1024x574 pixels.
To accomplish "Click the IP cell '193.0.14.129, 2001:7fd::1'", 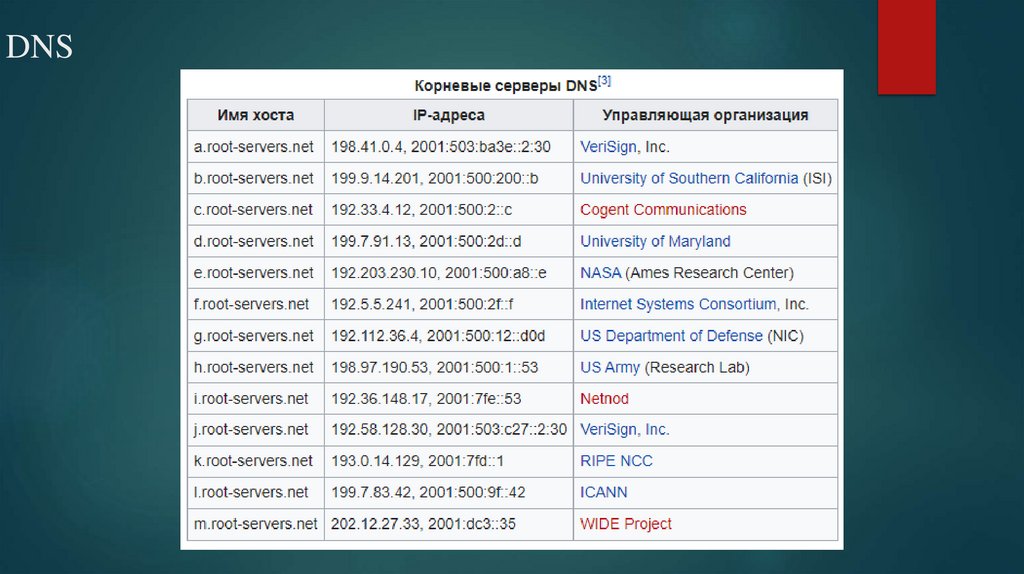I will click(x=449, y=461).
